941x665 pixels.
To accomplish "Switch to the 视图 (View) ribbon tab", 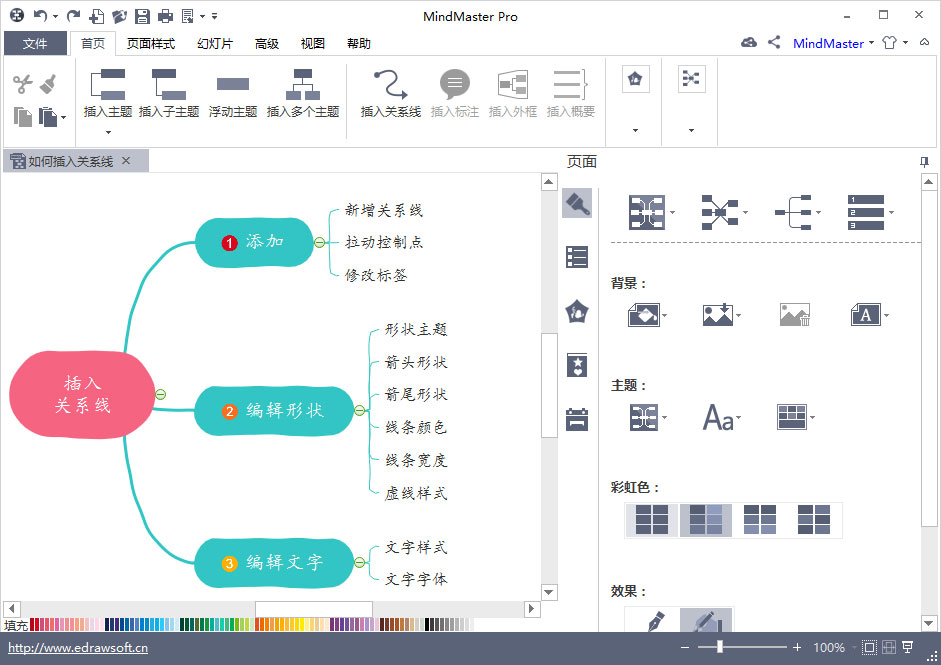I will tap(312, 43).
